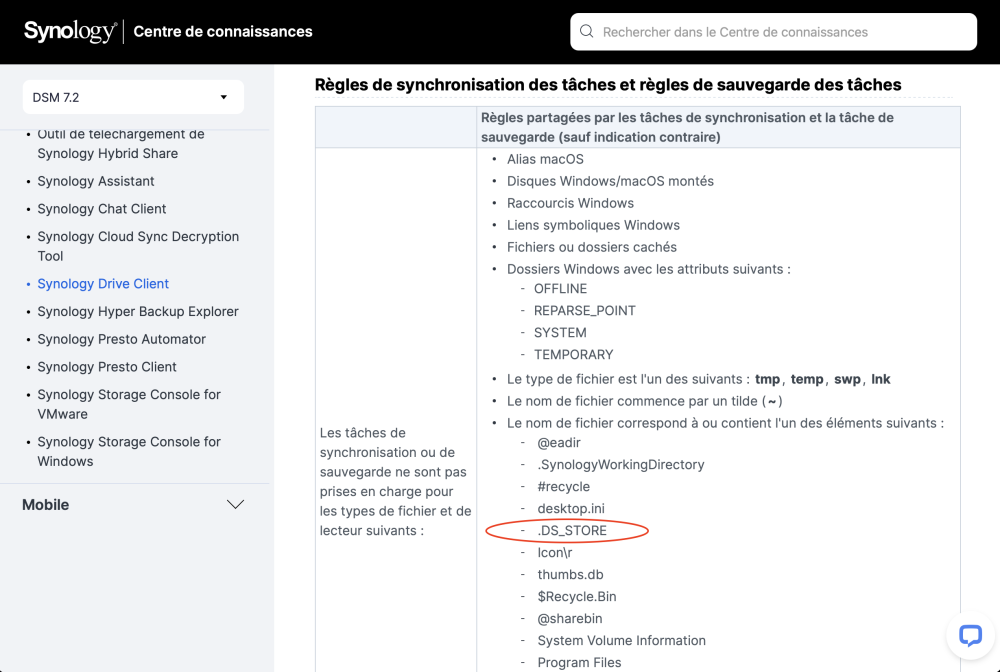Click the .DS_STORE entry
Viewport: 1000px width, 672px height.
click(572, 530)
